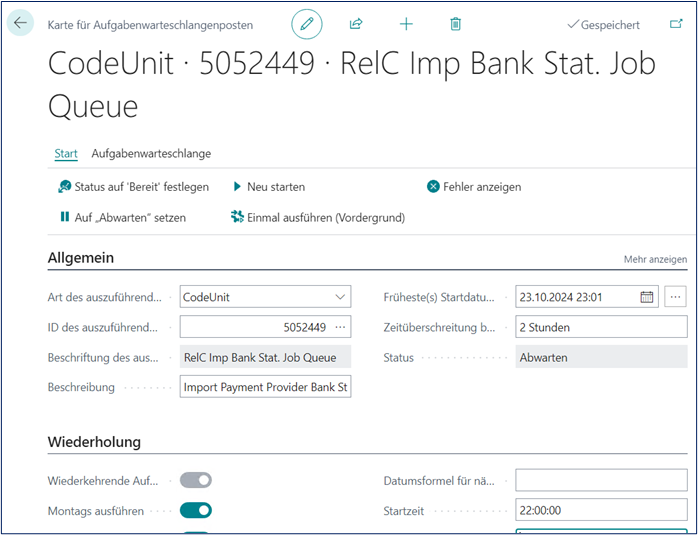Select the Start tab
Image resolution: width=698 pixels, height=535 pixels.
66,154
